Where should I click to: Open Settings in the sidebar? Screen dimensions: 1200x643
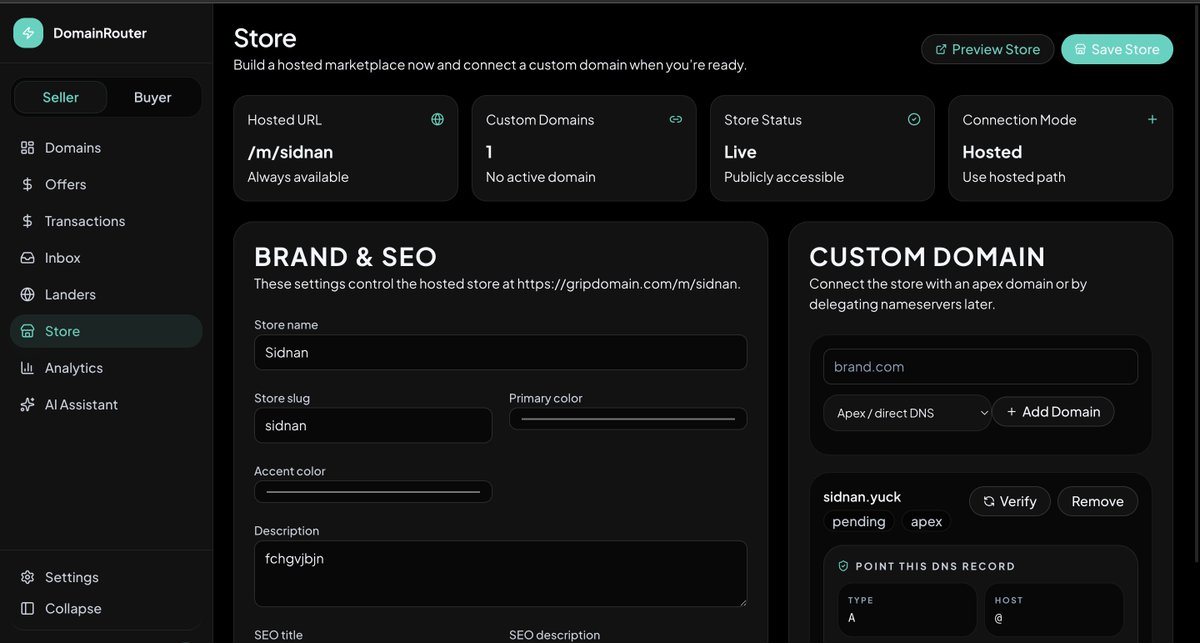(106, 578)
